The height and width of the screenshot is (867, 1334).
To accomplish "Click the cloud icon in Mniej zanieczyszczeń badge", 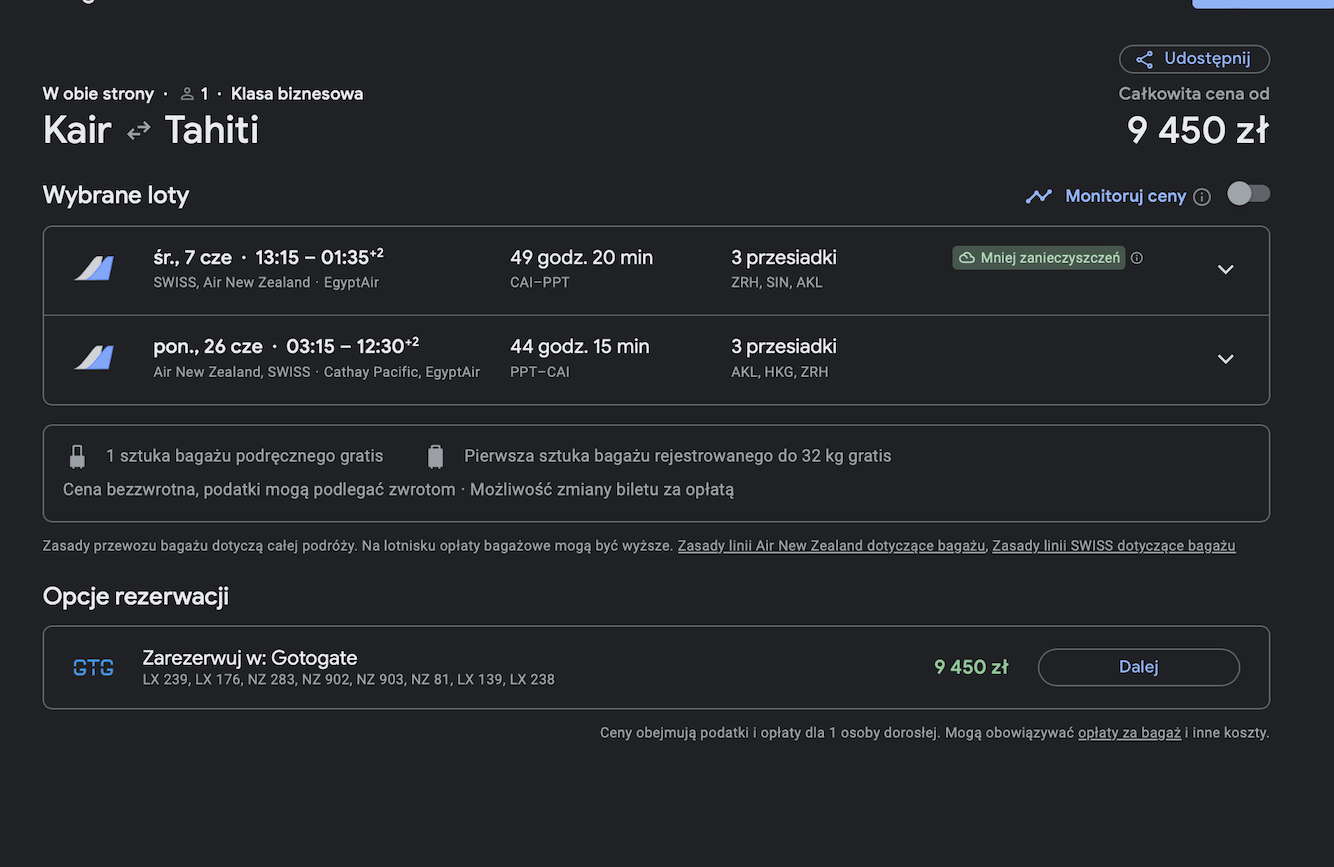I will (x=967, y=258).
